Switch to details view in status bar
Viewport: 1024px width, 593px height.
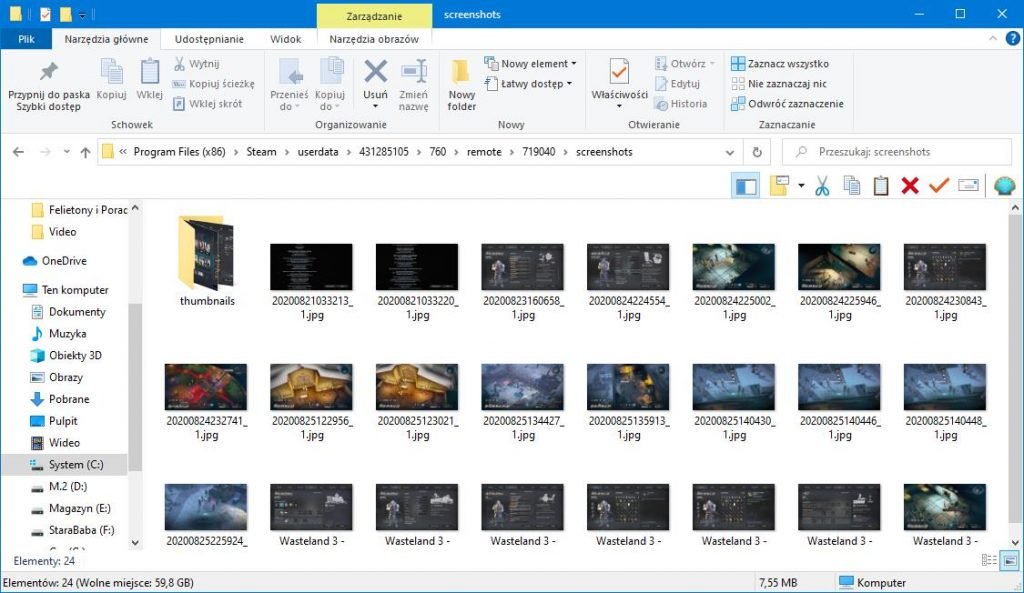[x=989, y=561]
